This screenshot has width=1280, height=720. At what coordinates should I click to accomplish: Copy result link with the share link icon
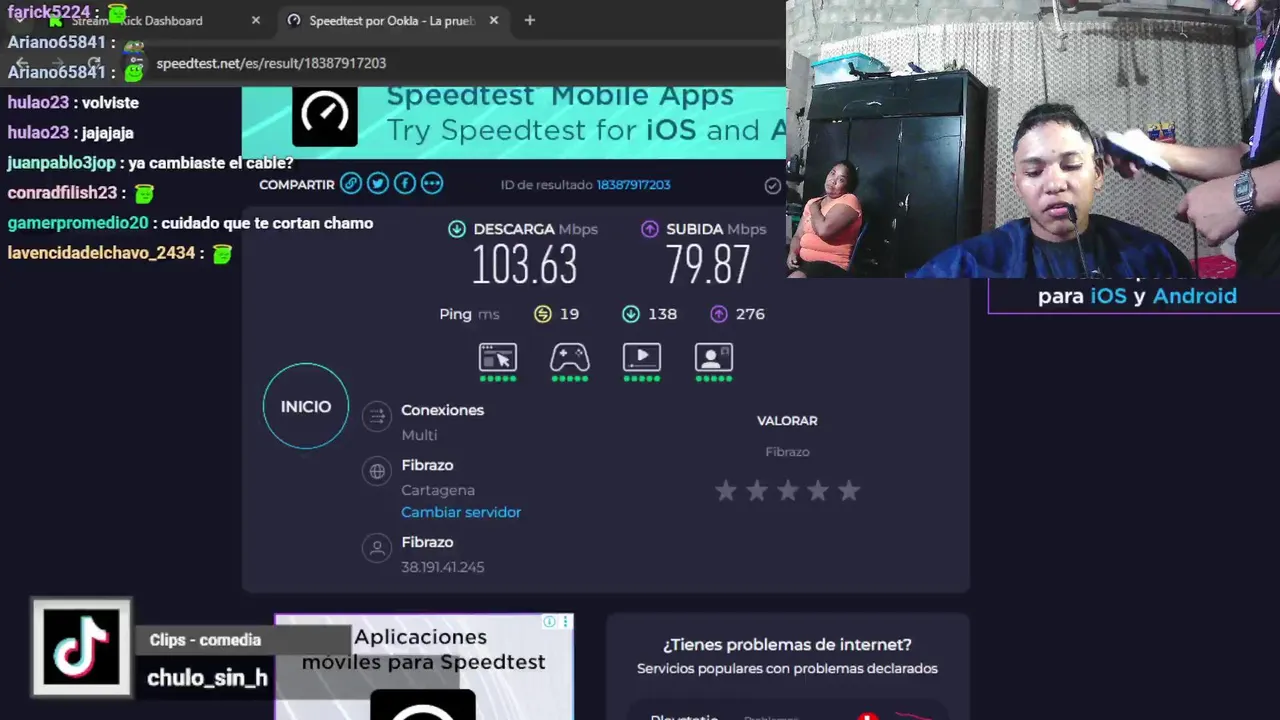pos(350,183)
